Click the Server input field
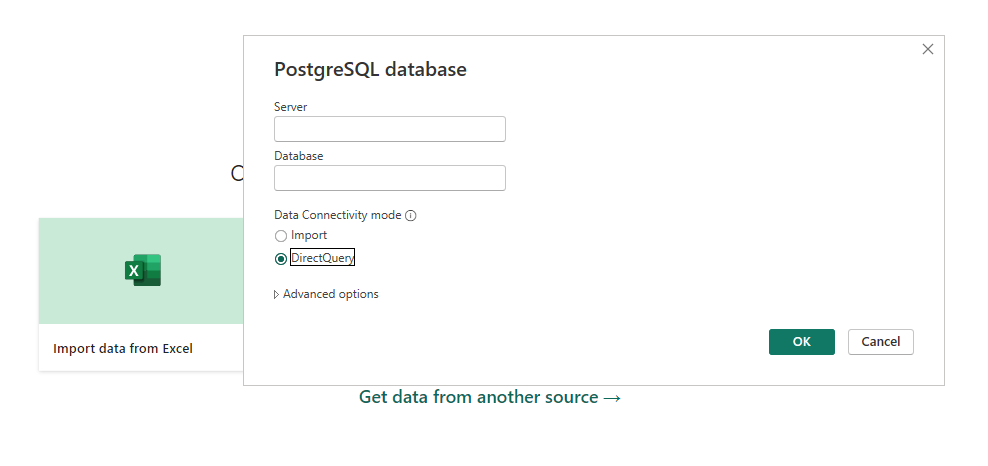Screen dimensions: 988x466 [x=389, y=129]
